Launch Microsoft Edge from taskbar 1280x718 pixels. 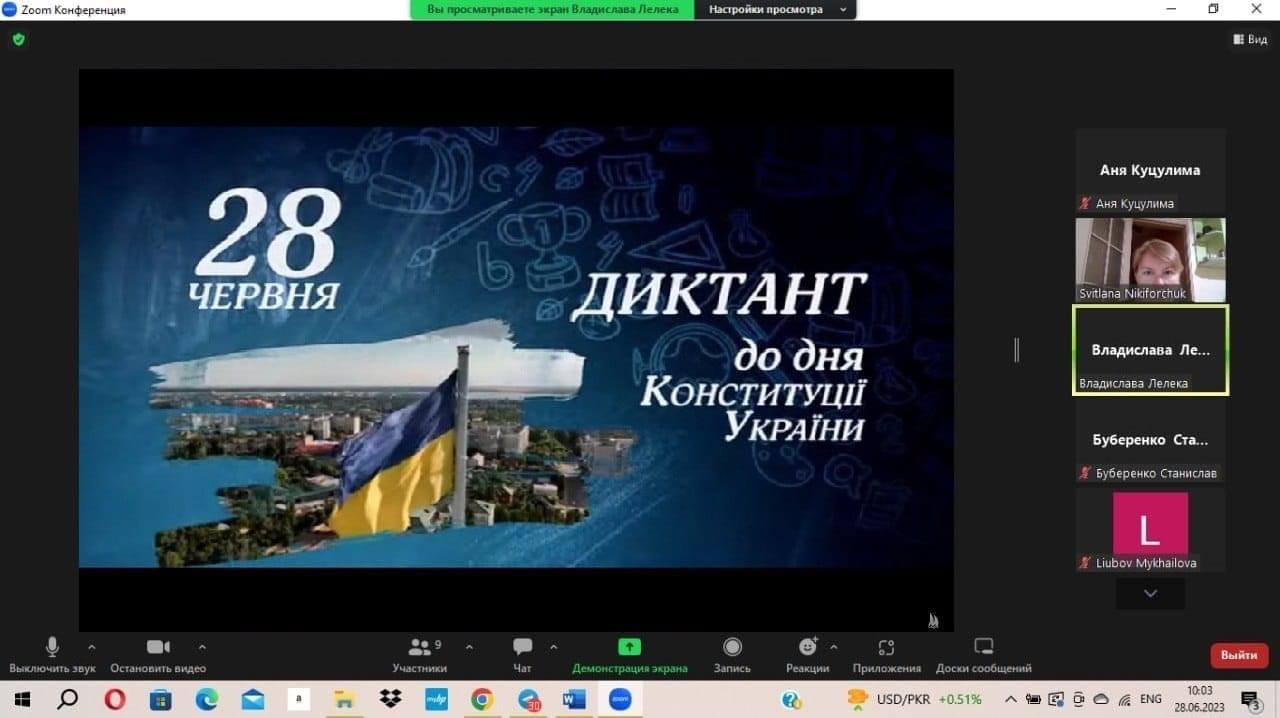point(207,699)
